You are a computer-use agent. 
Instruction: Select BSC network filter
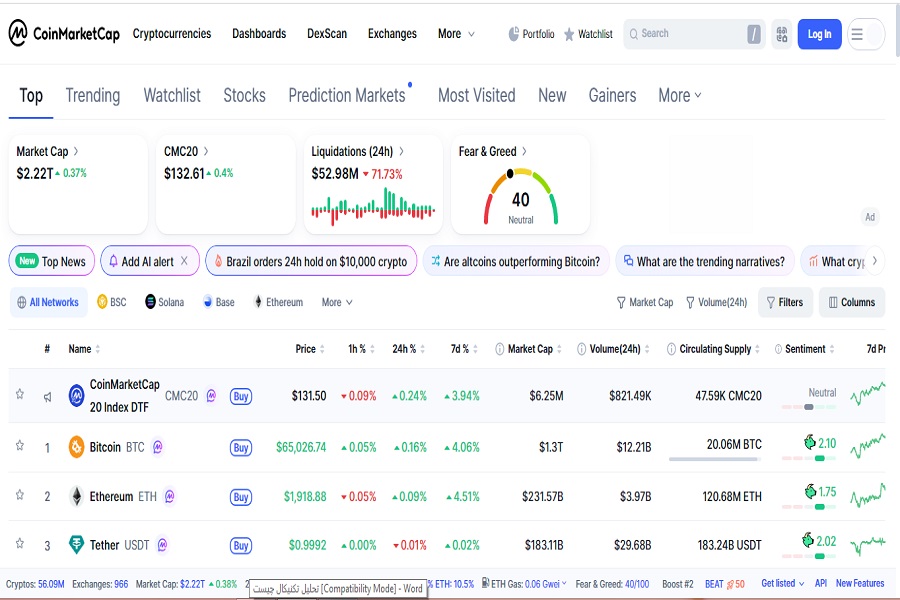point(112,302)
